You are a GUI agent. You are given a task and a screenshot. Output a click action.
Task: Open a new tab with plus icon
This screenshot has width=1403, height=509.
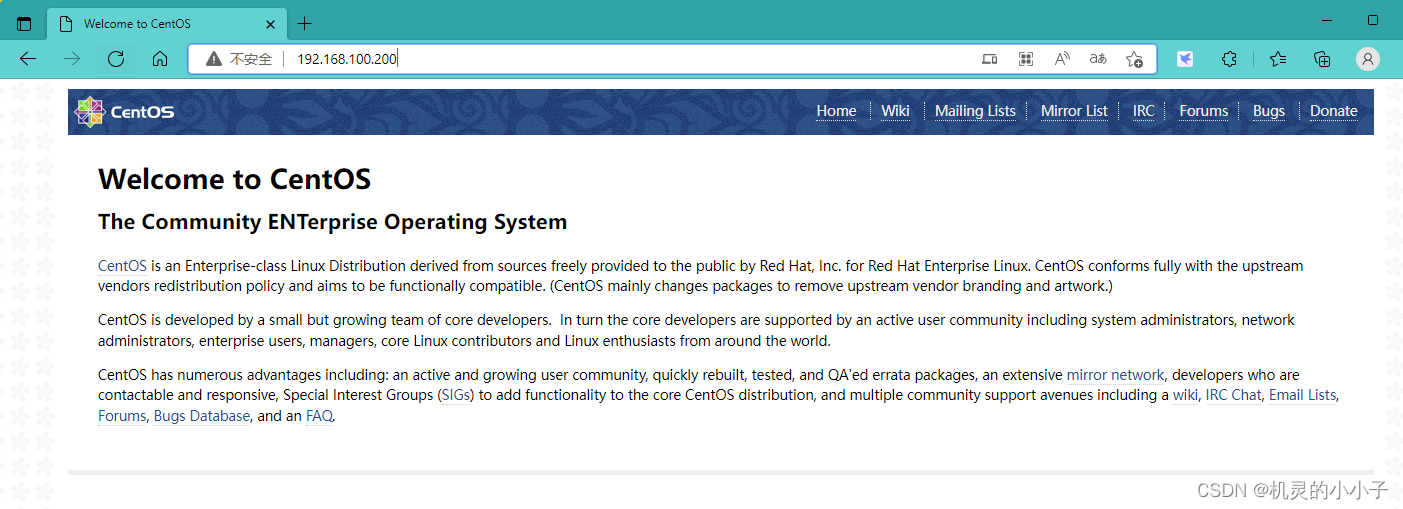pos(305,24)
